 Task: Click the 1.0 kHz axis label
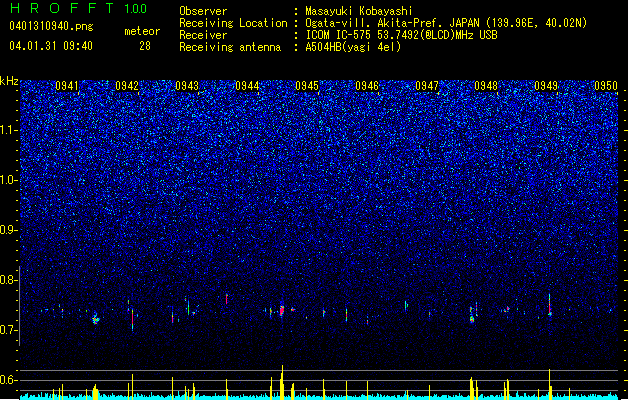coord(9,180)
